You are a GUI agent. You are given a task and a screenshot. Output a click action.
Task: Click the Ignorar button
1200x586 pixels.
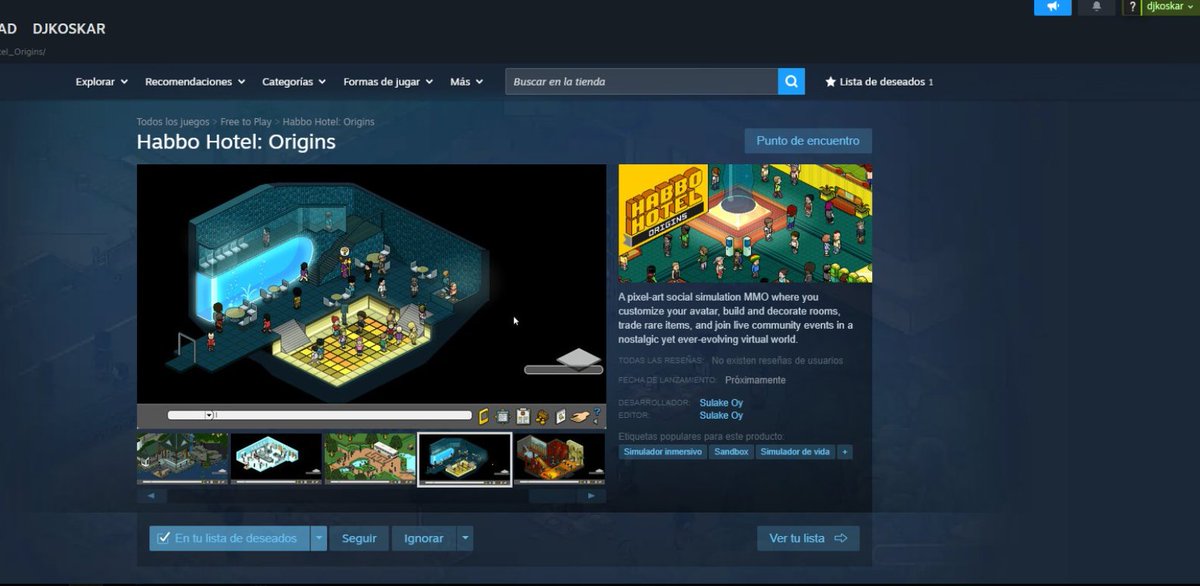click(423, 538)
